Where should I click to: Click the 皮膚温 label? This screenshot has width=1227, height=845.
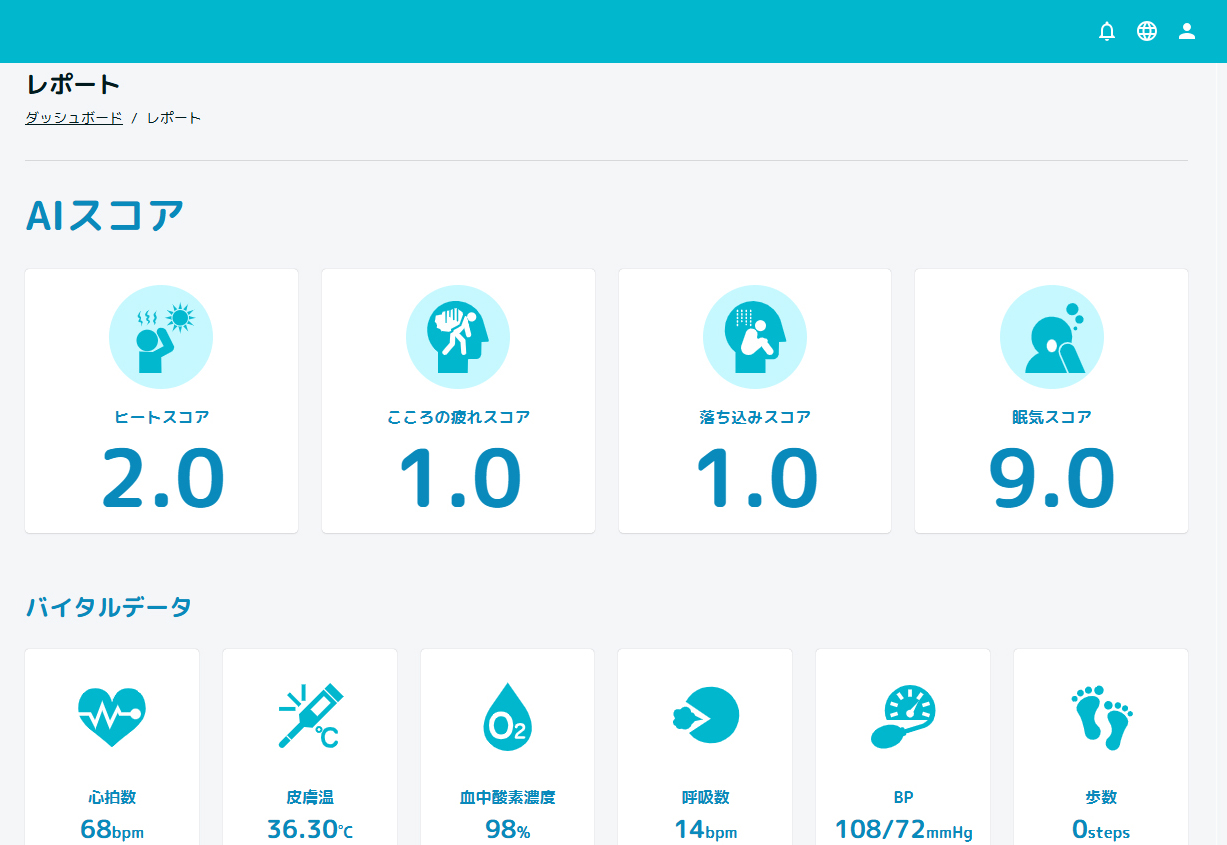pyautogui.click(x=310, y=797)
